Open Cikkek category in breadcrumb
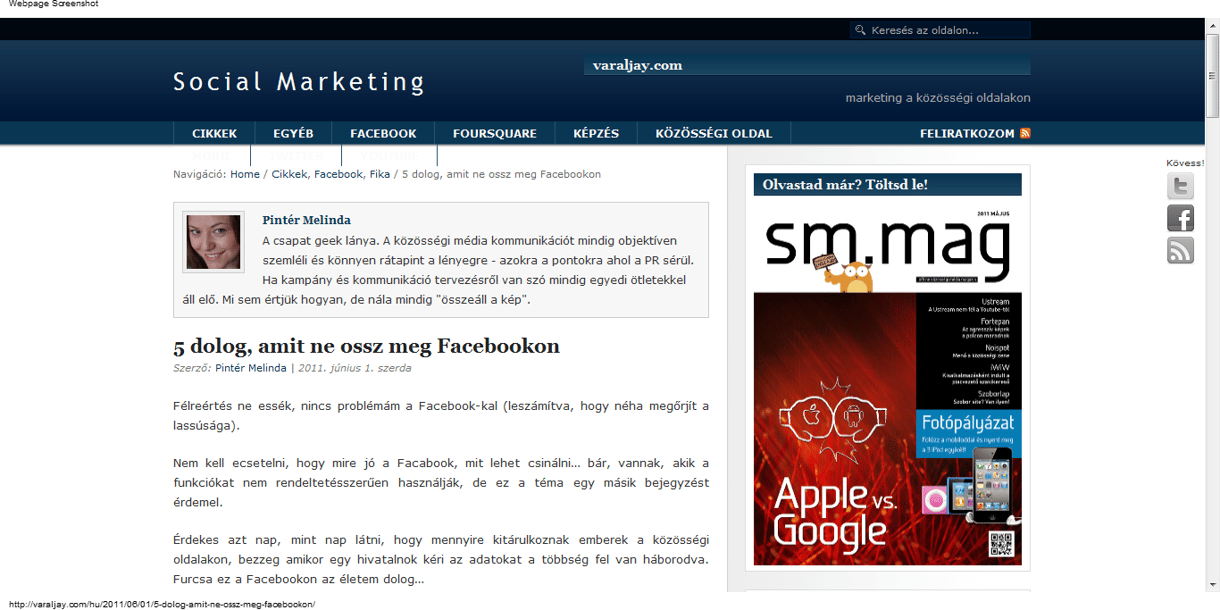 point(289,174)
